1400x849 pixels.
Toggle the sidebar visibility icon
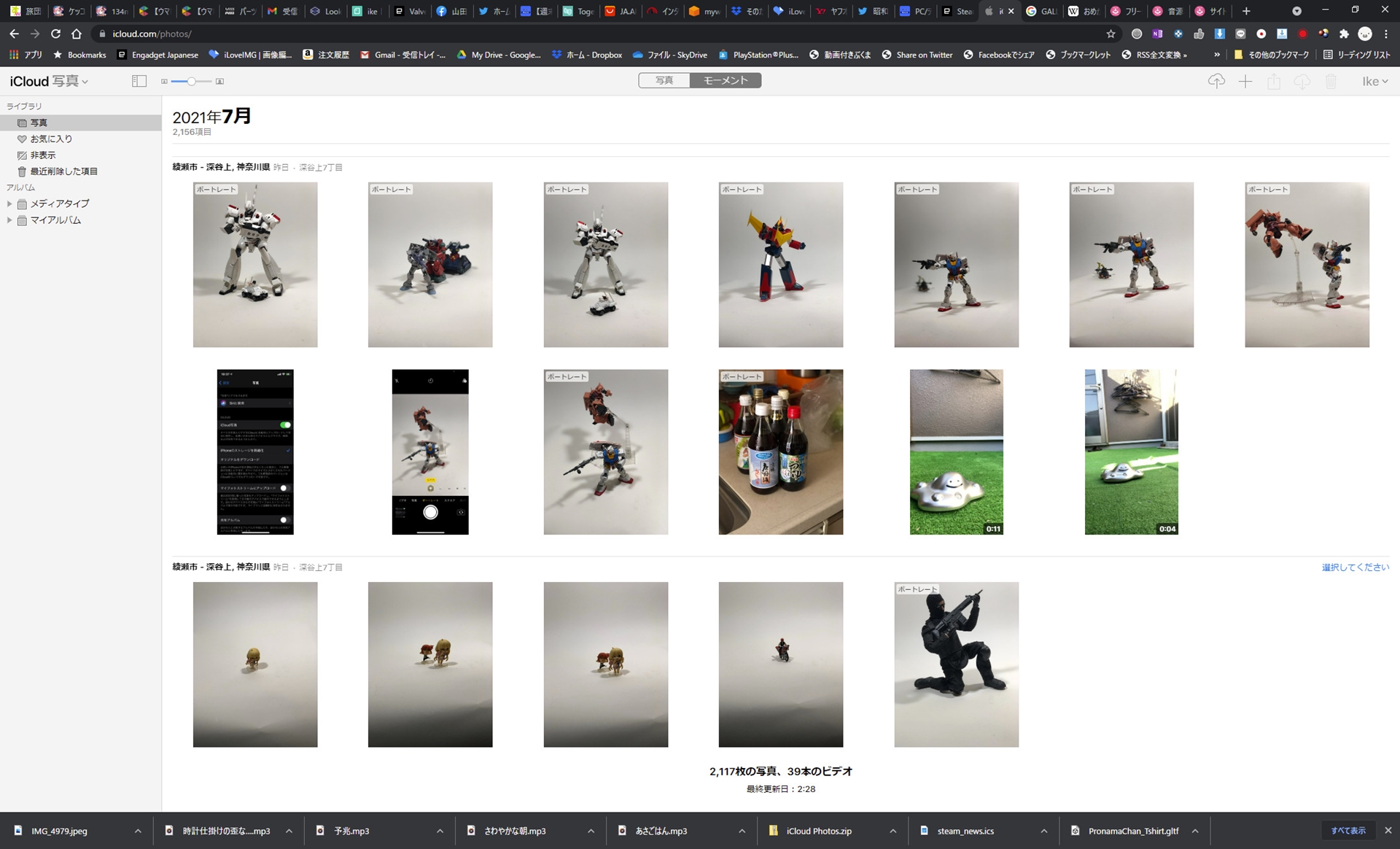pos(139,81)
